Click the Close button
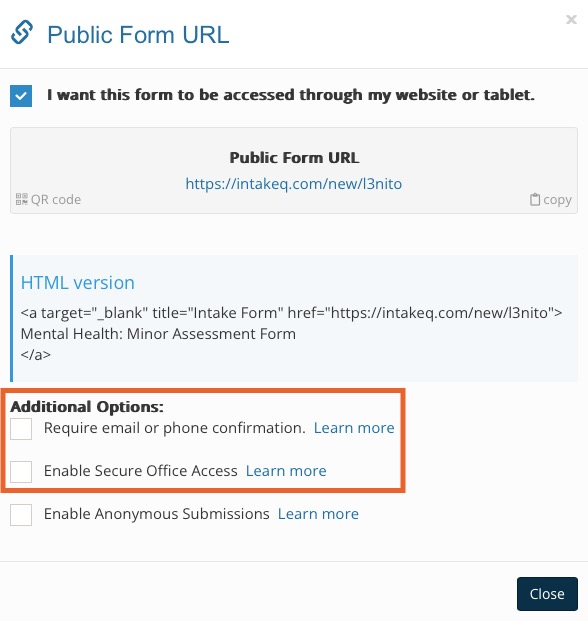The width and height of the screenshot is (588, 621). 547,594
